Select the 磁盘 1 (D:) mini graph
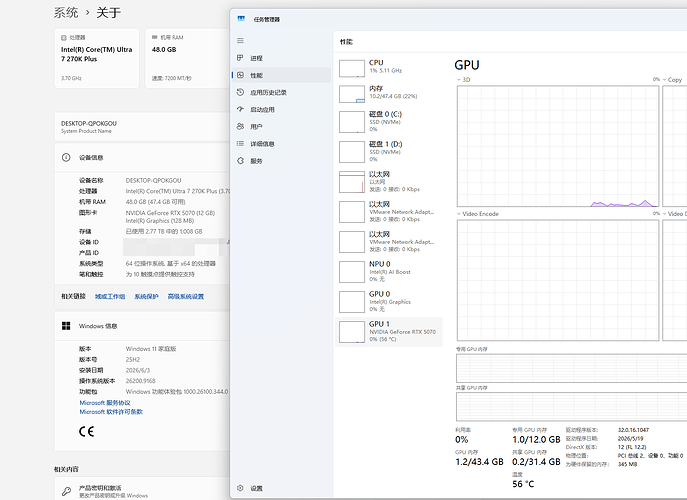 352,152
